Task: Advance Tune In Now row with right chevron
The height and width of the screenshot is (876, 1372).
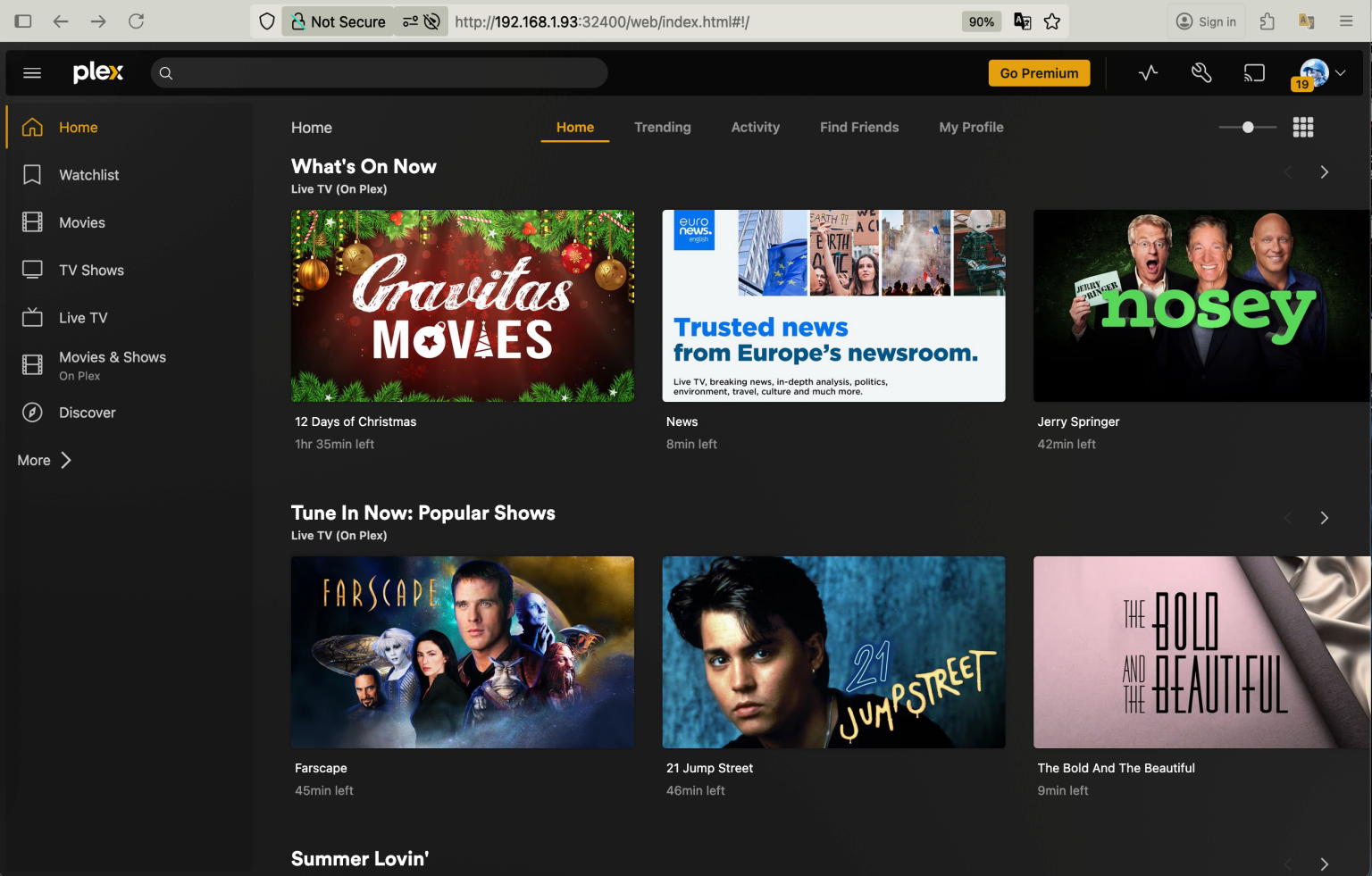Action: (1324, 518)
